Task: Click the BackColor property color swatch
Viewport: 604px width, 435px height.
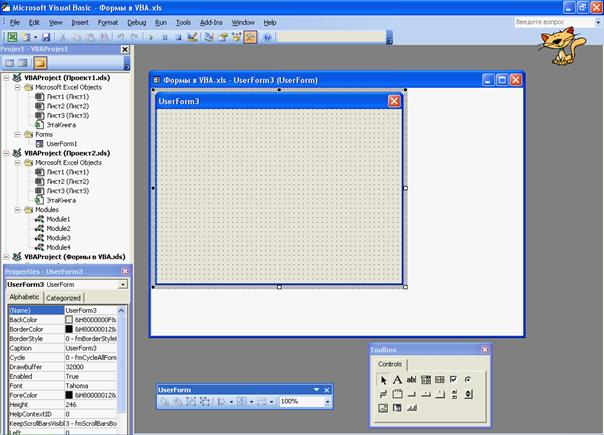Action: [x=69, y=319]
